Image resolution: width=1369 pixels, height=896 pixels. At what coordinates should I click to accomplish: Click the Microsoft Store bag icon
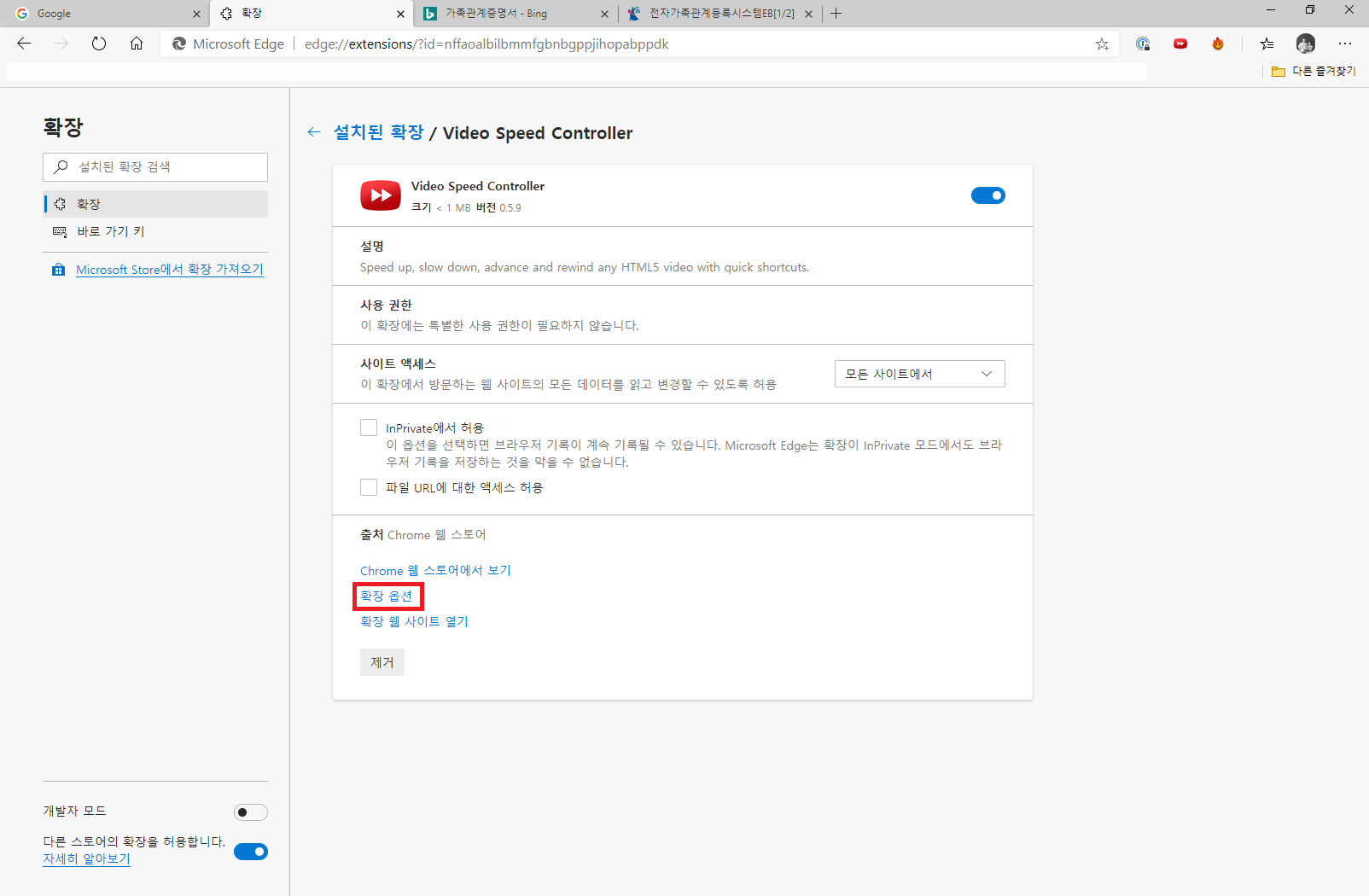point(58,270)
